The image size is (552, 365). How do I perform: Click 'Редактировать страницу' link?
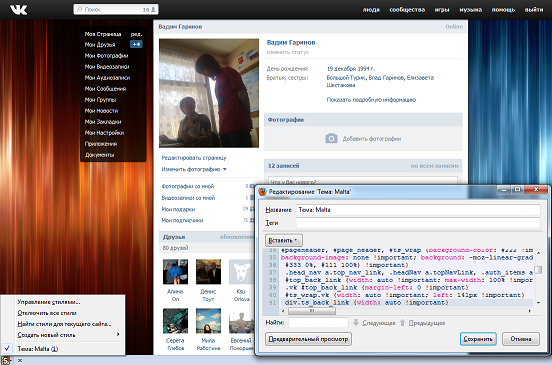tap(194, 158)
